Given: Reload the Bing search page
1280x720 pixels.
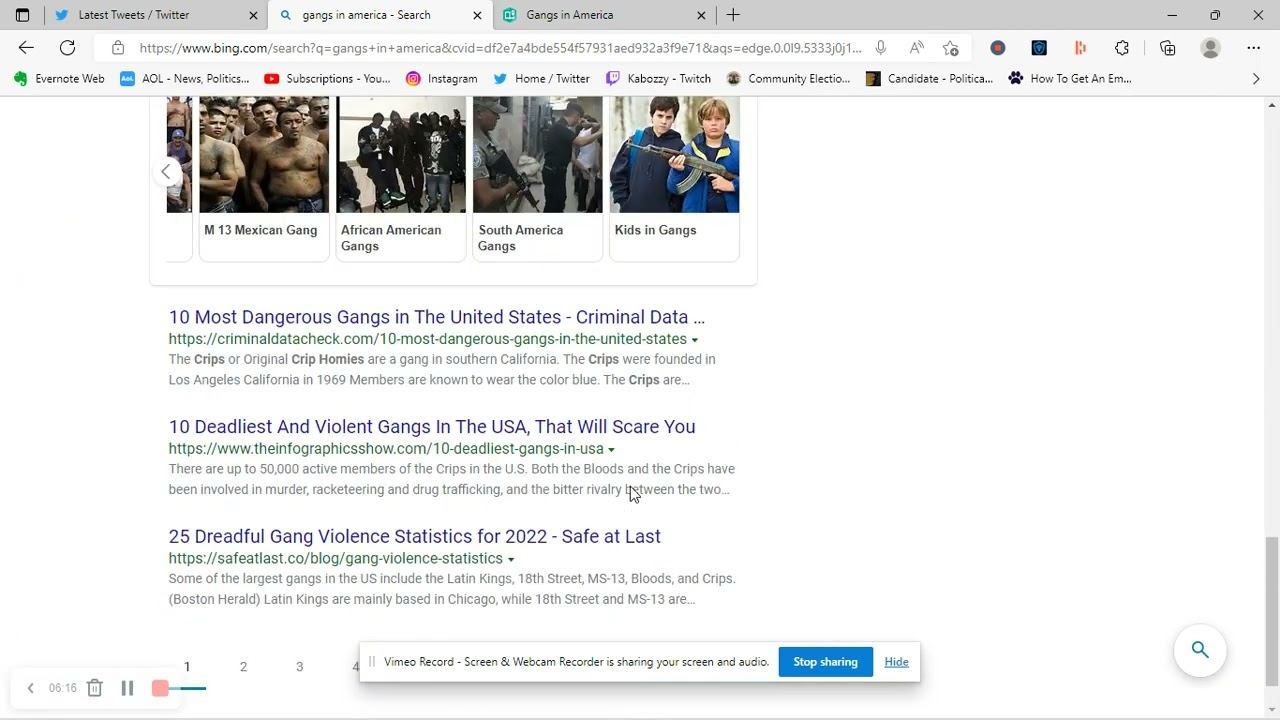Looking at the screenshot, I should coord(67,48).
